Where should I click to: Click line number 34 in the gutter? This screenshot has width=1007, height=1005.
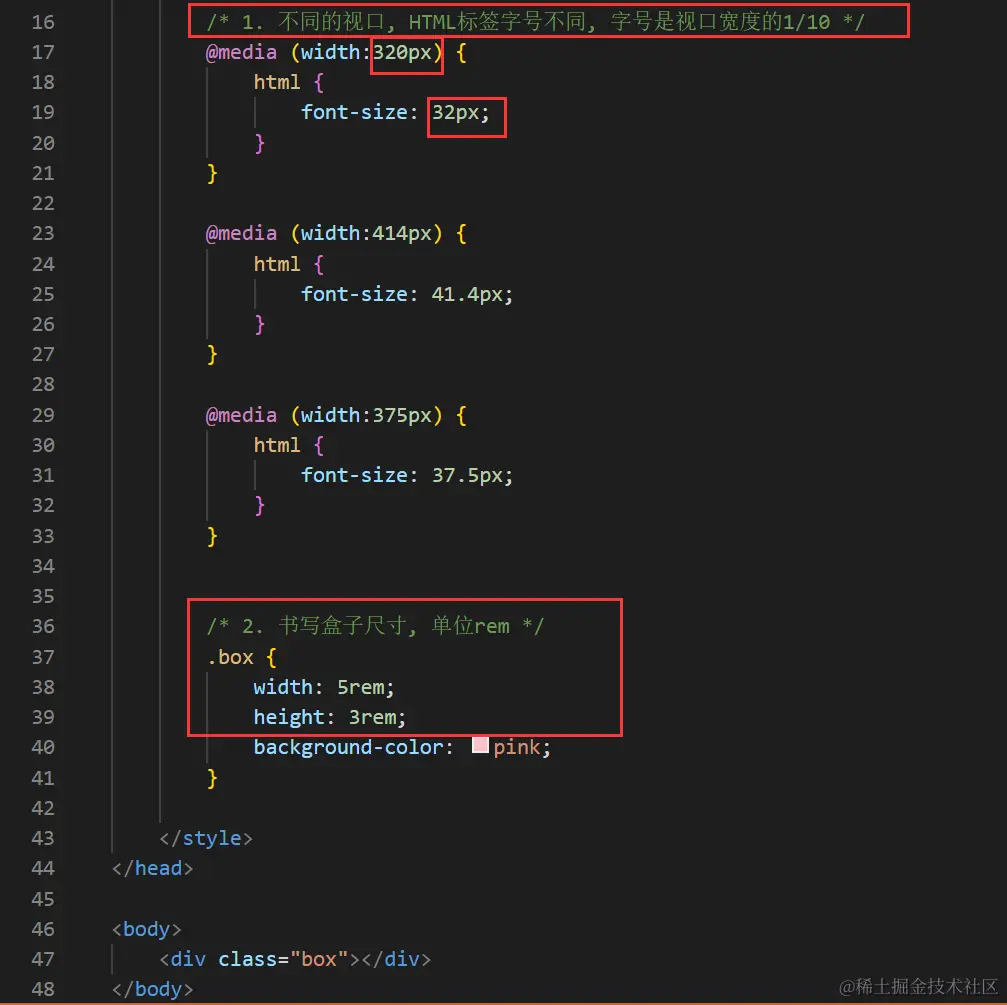pyautogui.click(x=43, y=566)
